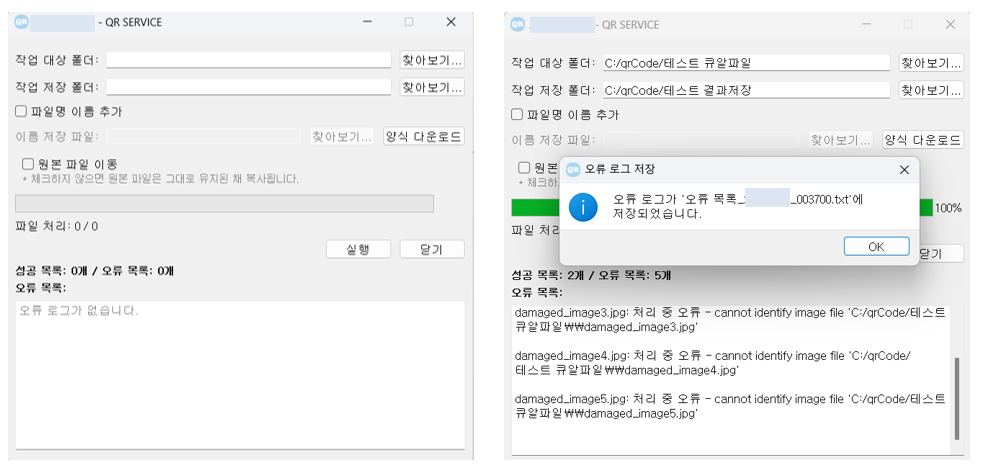Click 닫기 next to the 실행 button
Screen dimensions: 982x471
click(x=432, y=249)
